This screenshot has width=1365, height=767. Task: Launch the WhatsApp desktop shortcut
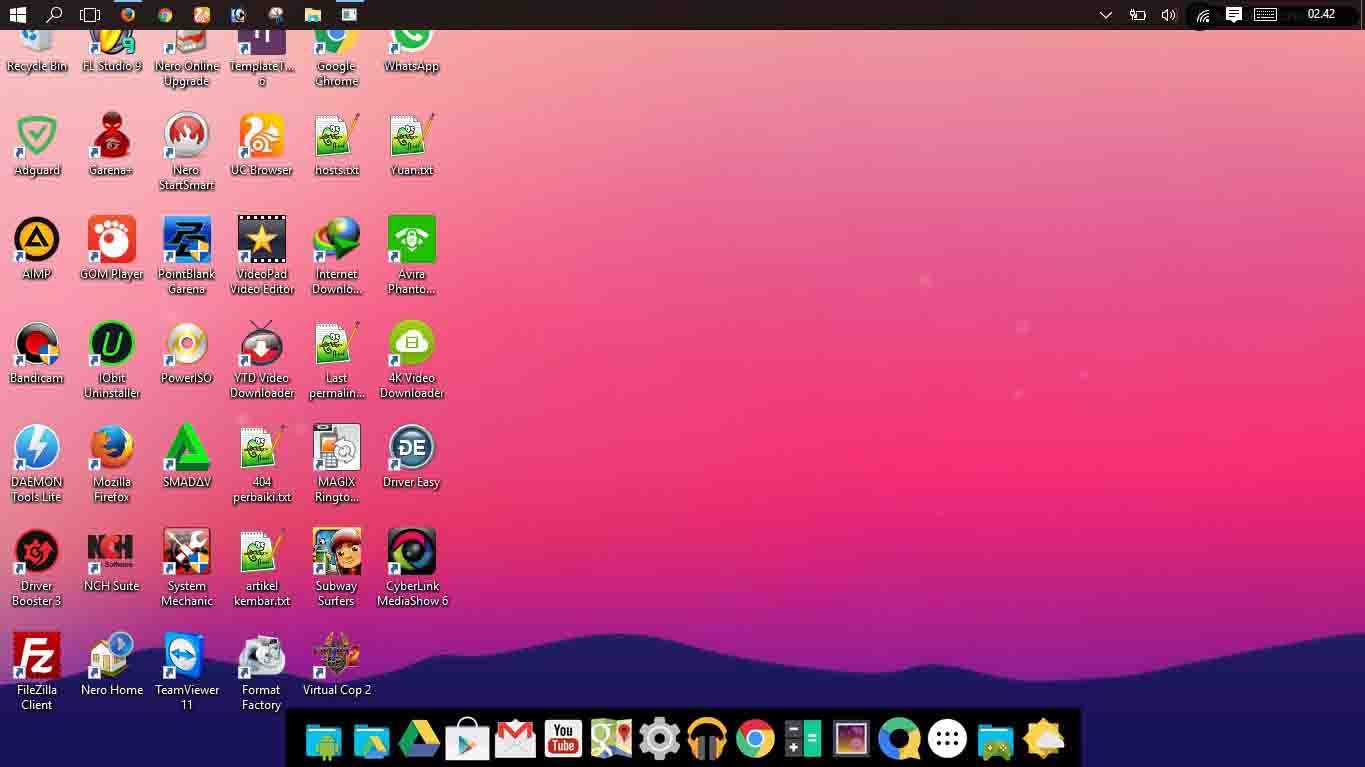[412, 52]
